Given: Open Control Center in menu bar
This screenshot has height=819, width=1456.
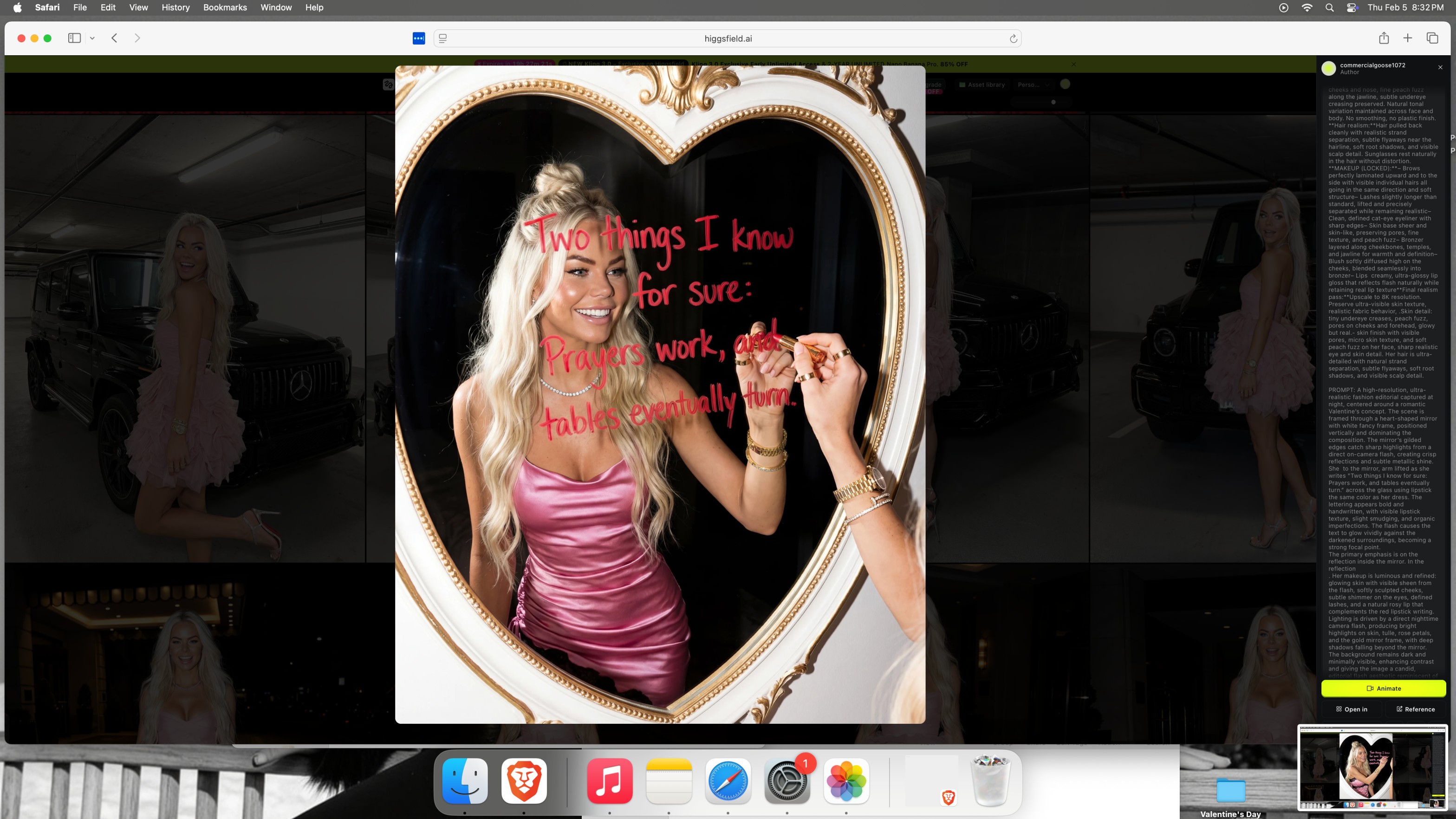Looking at the screenshot, I should click(x=1352, y=7).
